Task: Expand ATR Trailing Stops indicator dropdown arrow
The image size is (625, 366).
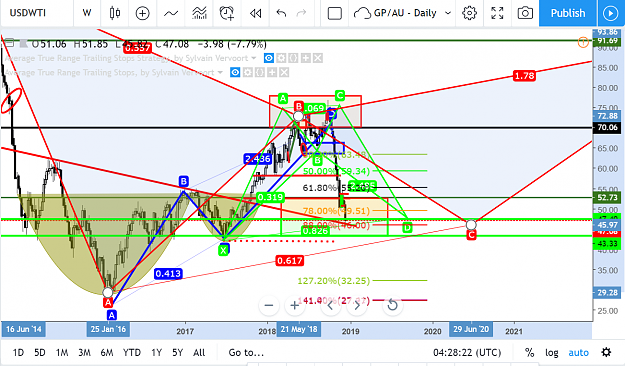Action: 220,73
